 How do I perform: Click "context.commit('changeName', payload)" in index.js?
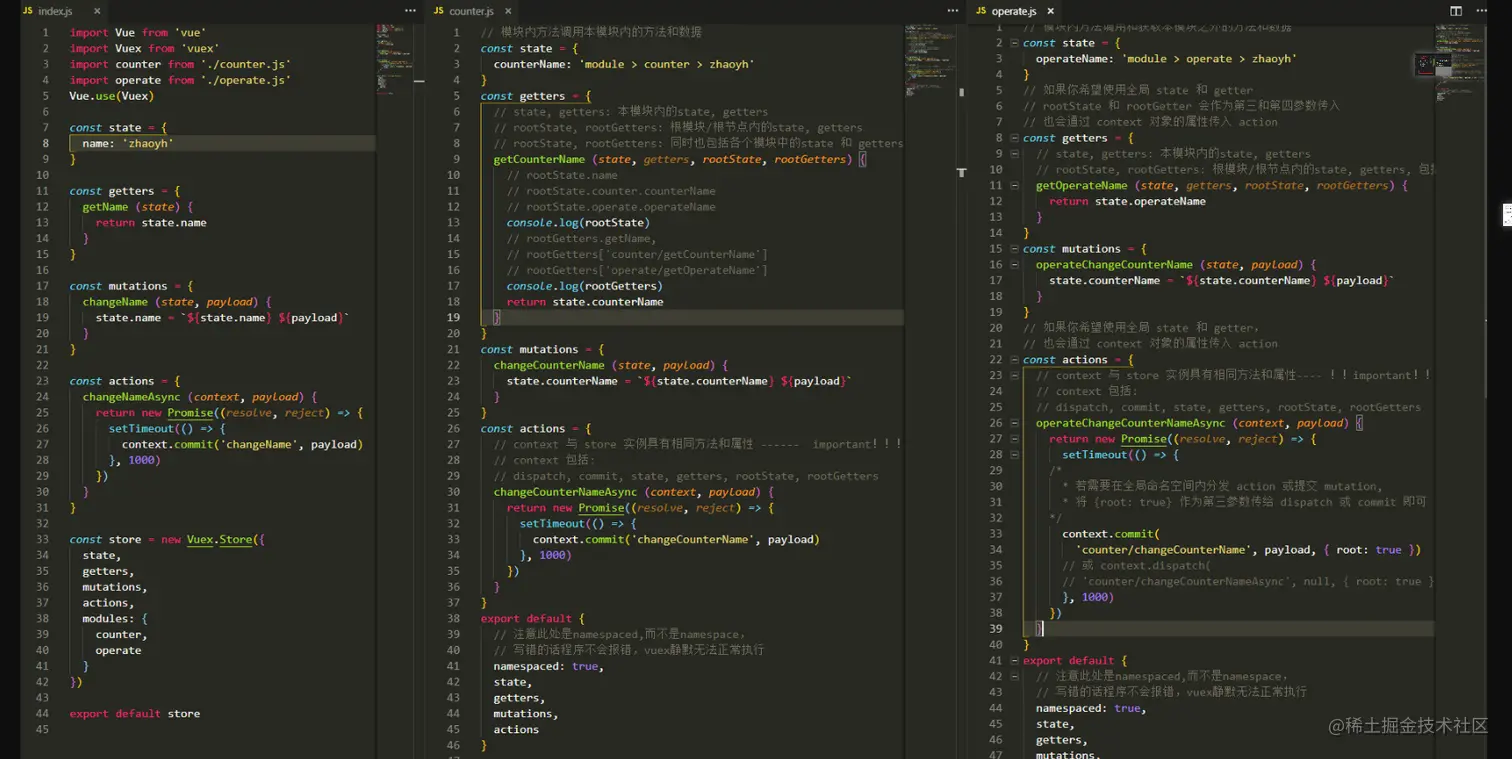coord(242,445)
